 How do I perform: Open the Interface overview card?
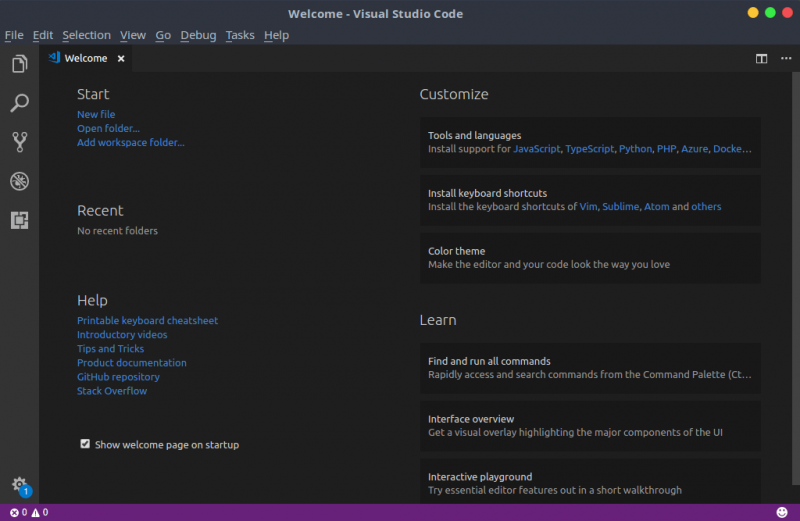click(x=590, y=426)
